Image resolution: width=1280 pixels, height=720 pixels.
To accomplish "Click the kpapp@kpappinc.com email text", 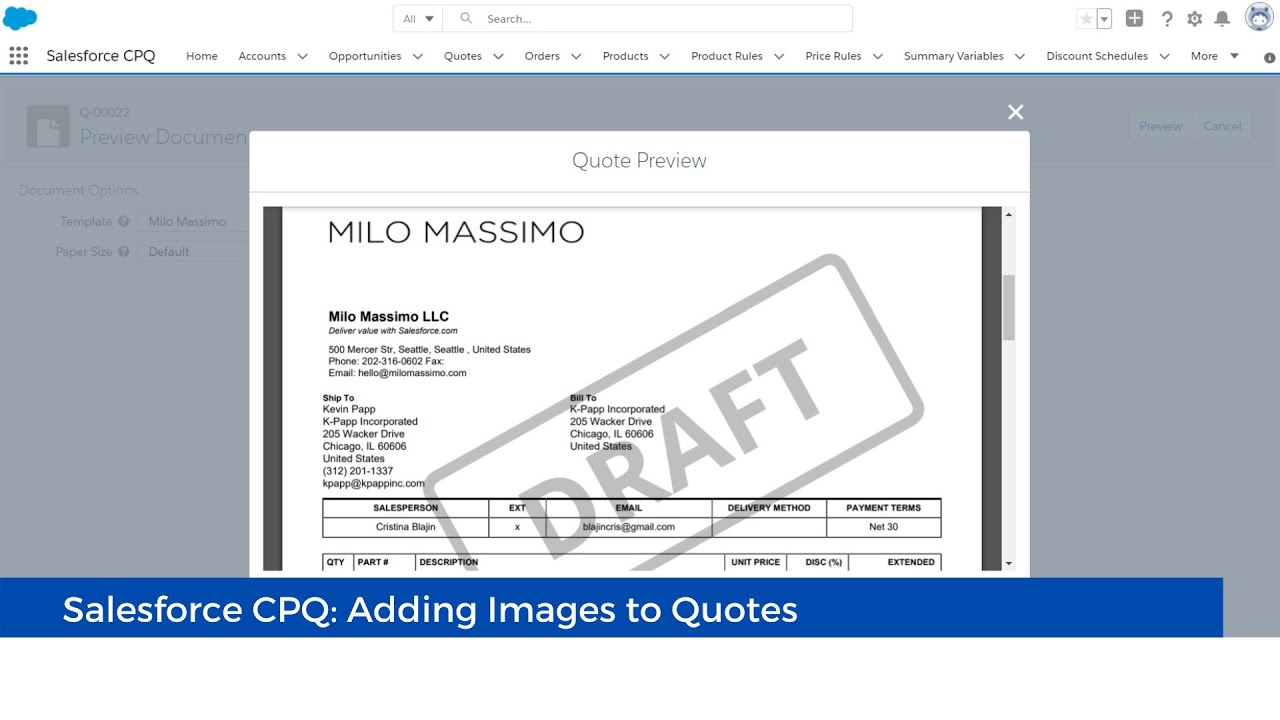I will coord(373,483).
